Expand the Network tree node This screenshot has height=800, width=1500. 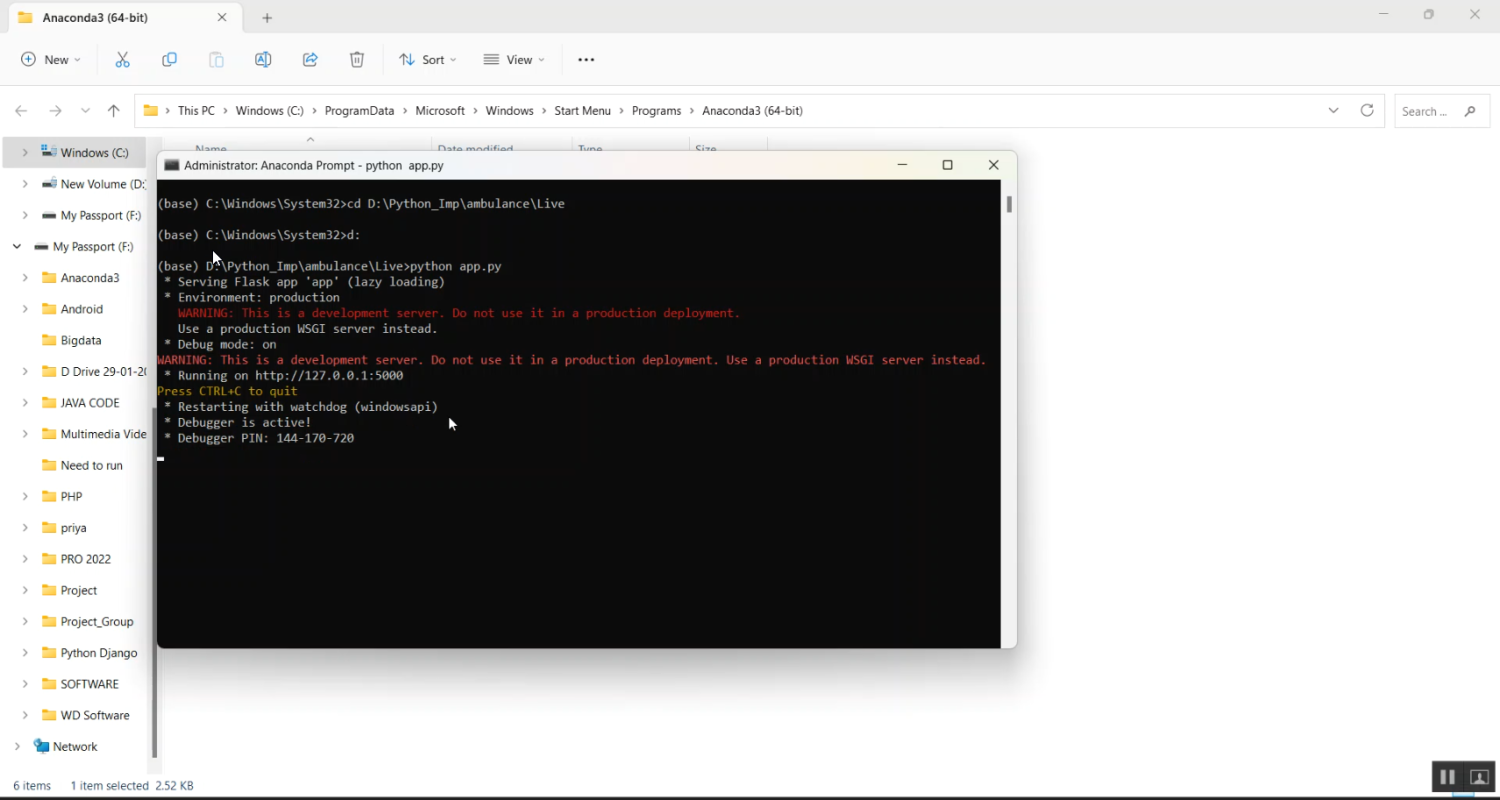click(x=17, y=747)
